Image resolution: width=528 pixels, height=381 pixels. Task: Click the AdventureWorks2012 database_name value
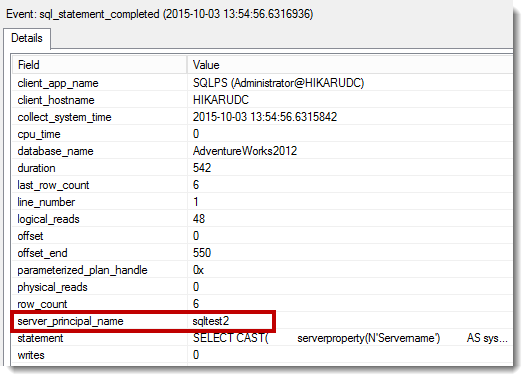pyautogui.click(x=245, y=151)
